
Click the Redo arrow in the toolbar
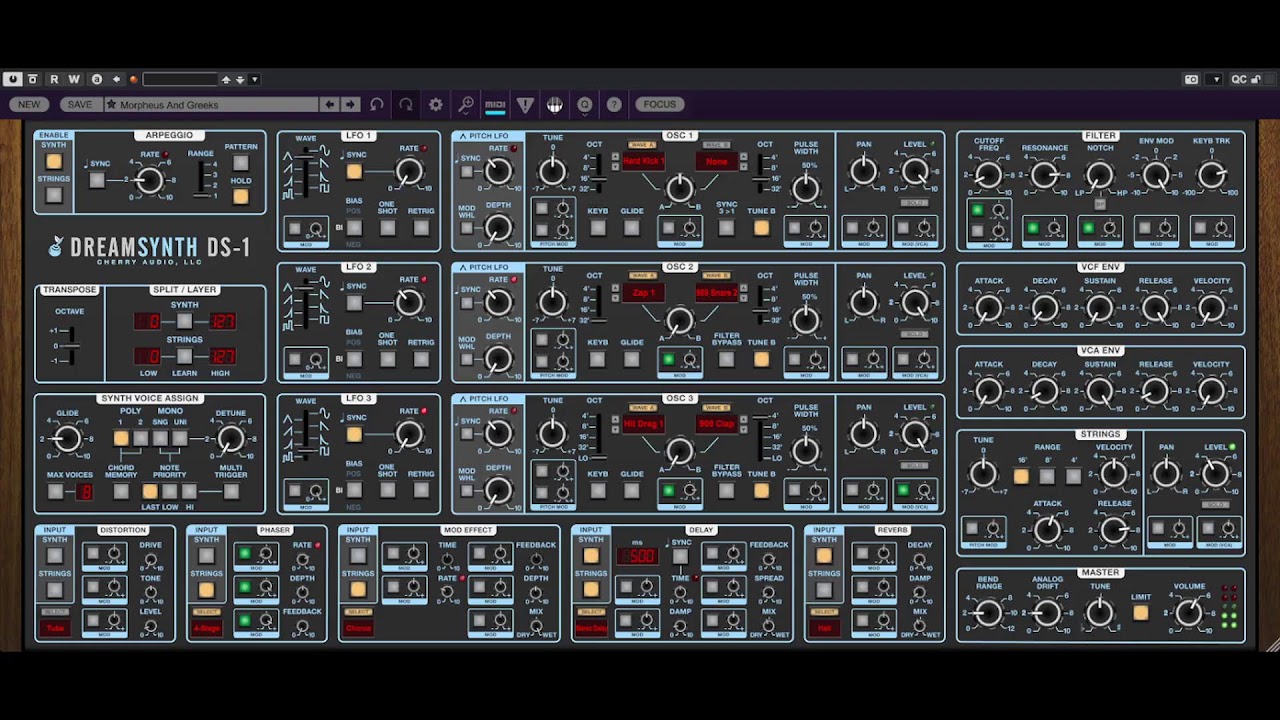click(406, 104)
